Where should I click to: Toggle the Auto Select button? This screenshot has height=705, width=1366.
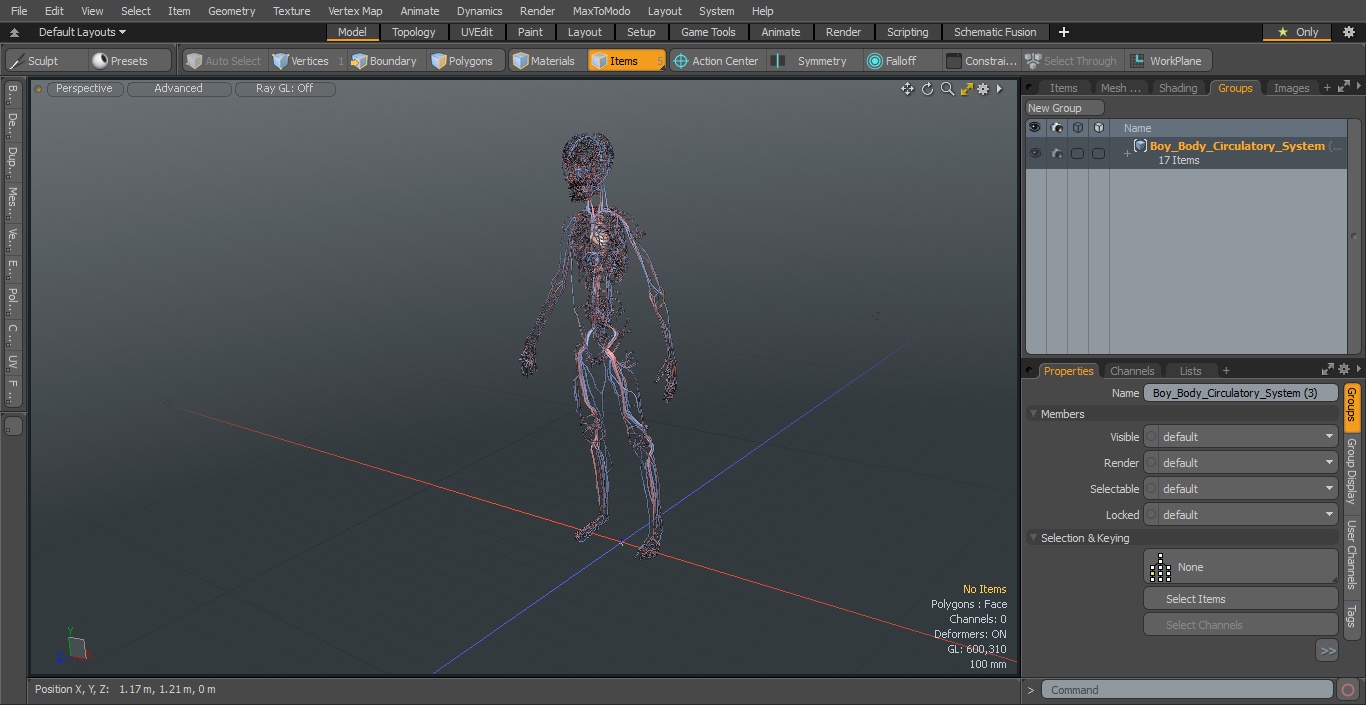click(x=223, y=61)
